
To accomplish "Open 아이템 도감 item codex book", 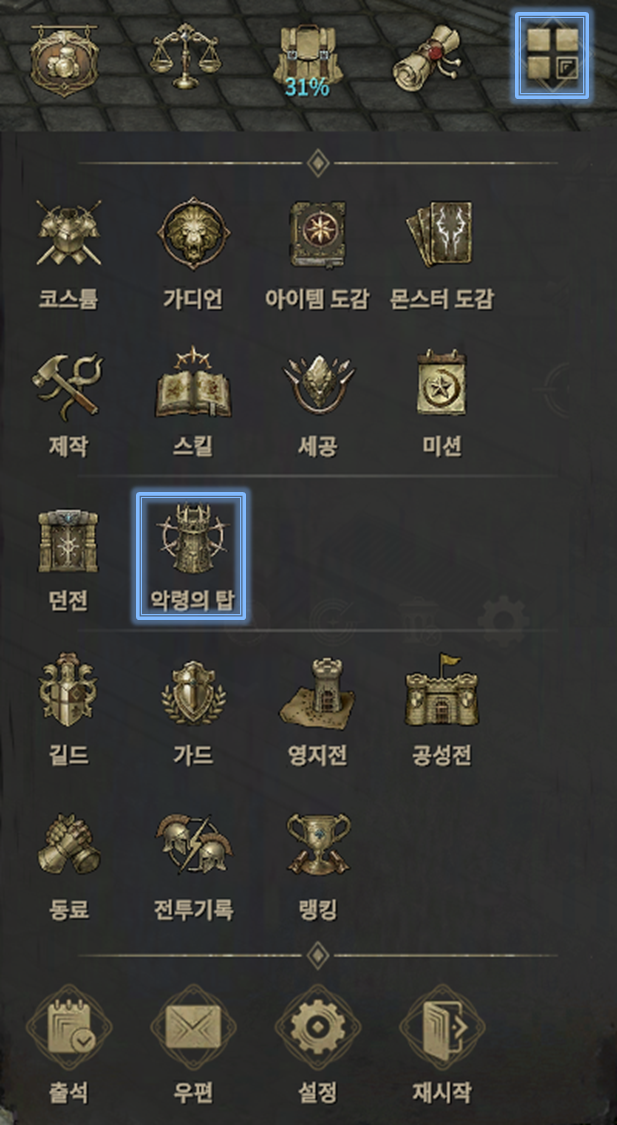I will (x=317, y=254).
